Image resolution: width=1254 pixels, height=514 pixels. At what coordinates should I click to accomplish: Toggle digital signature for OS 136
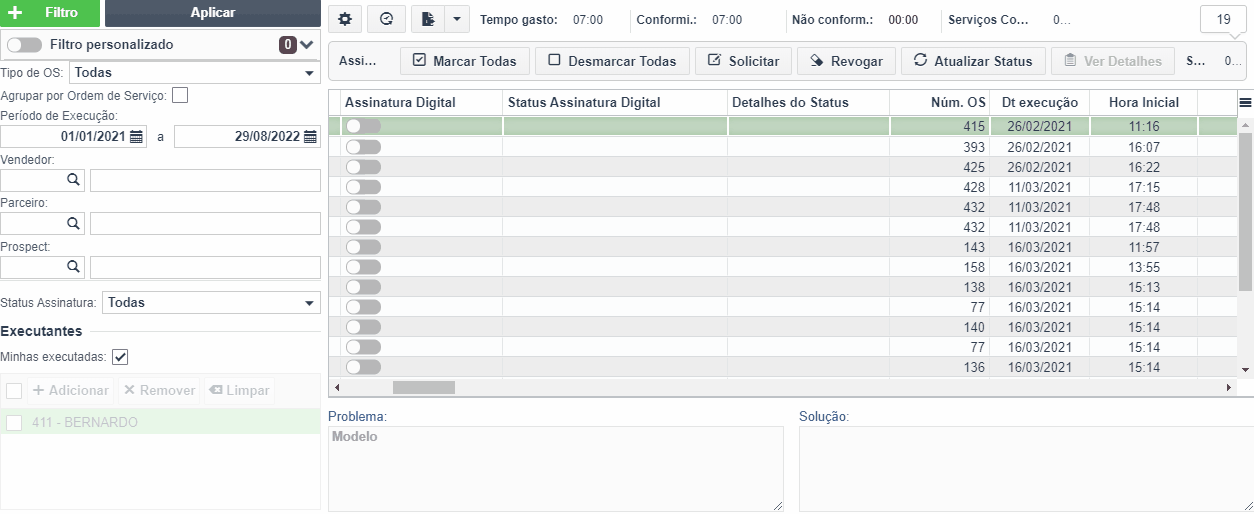363,367
